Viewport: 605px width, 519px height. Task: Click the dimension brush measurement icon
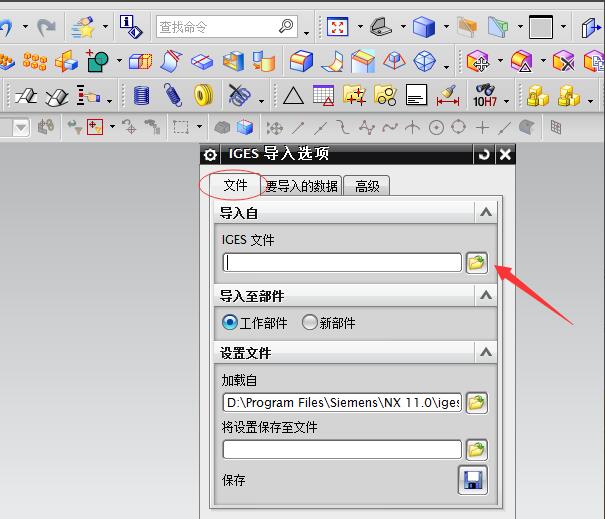click(448, 95)
